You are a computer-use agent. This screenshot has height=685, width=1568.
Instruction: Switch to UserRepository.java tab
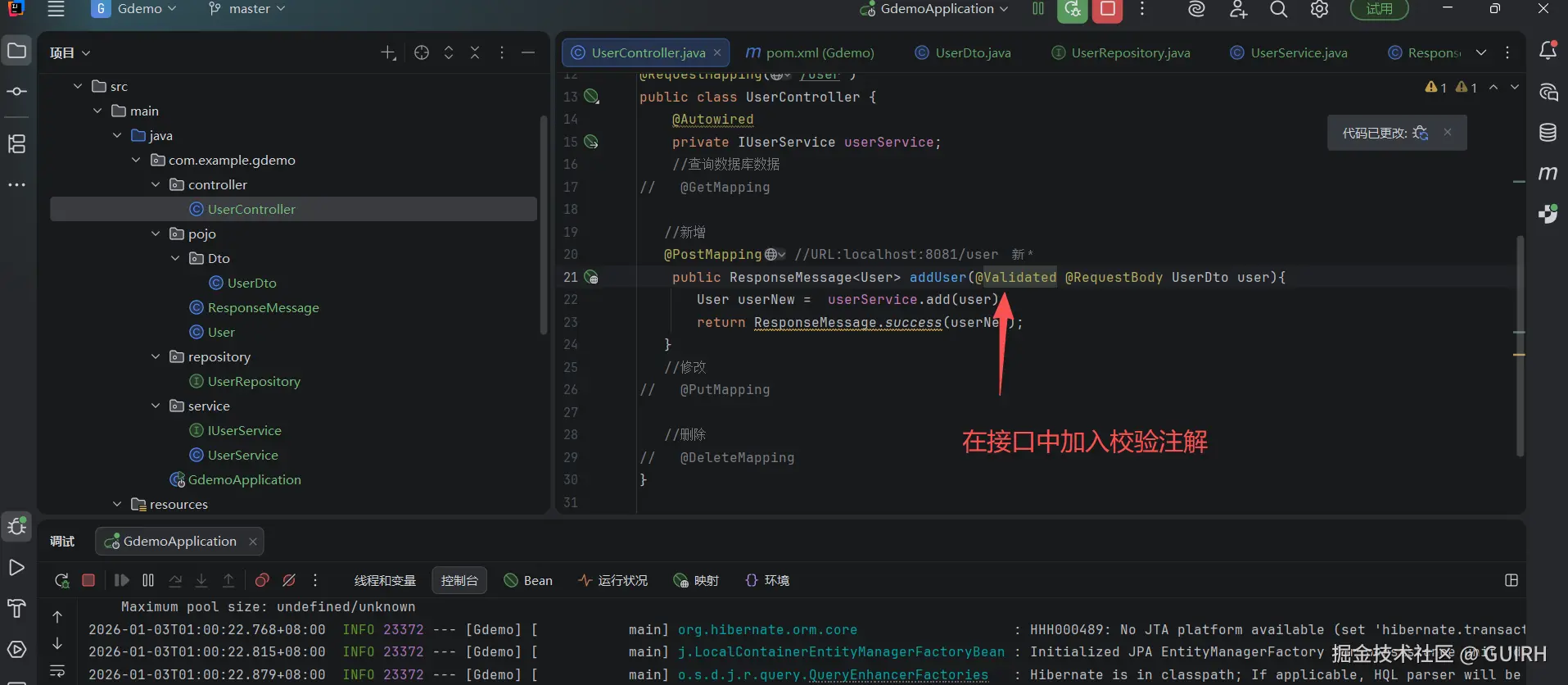[1120, 52]
